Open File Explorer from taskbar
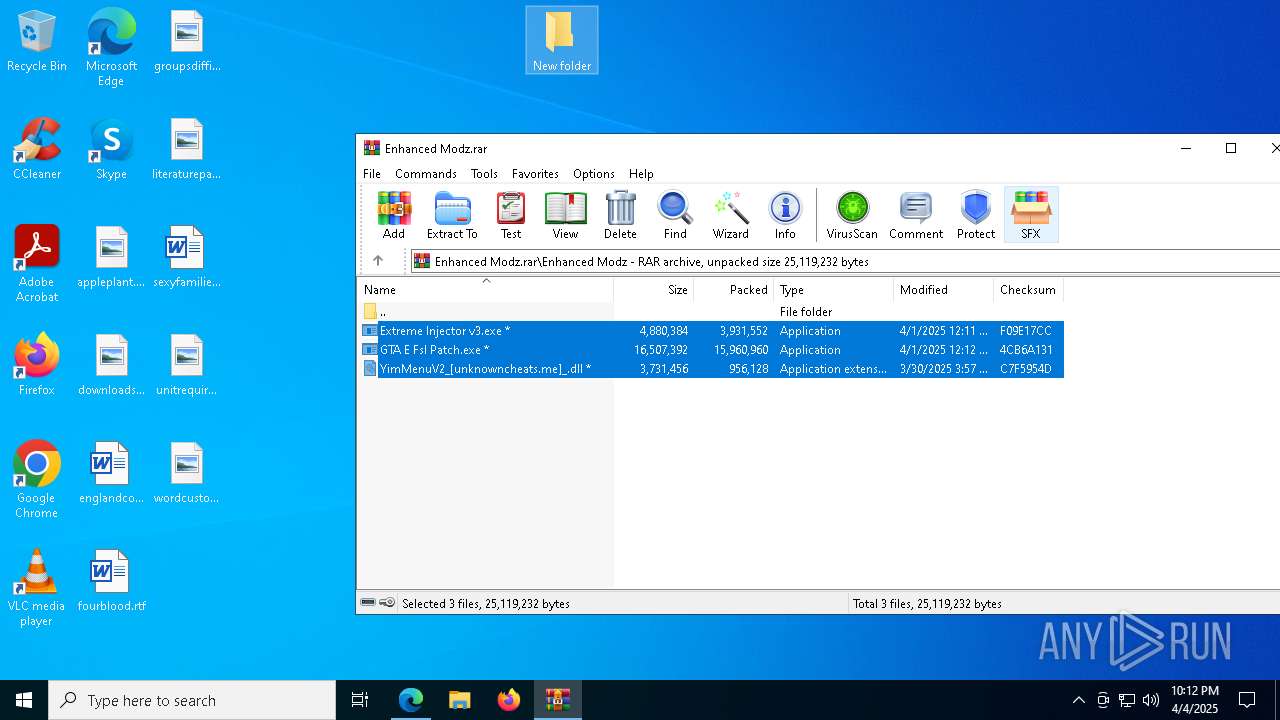 pyautogui.click(x=459, y=700)
